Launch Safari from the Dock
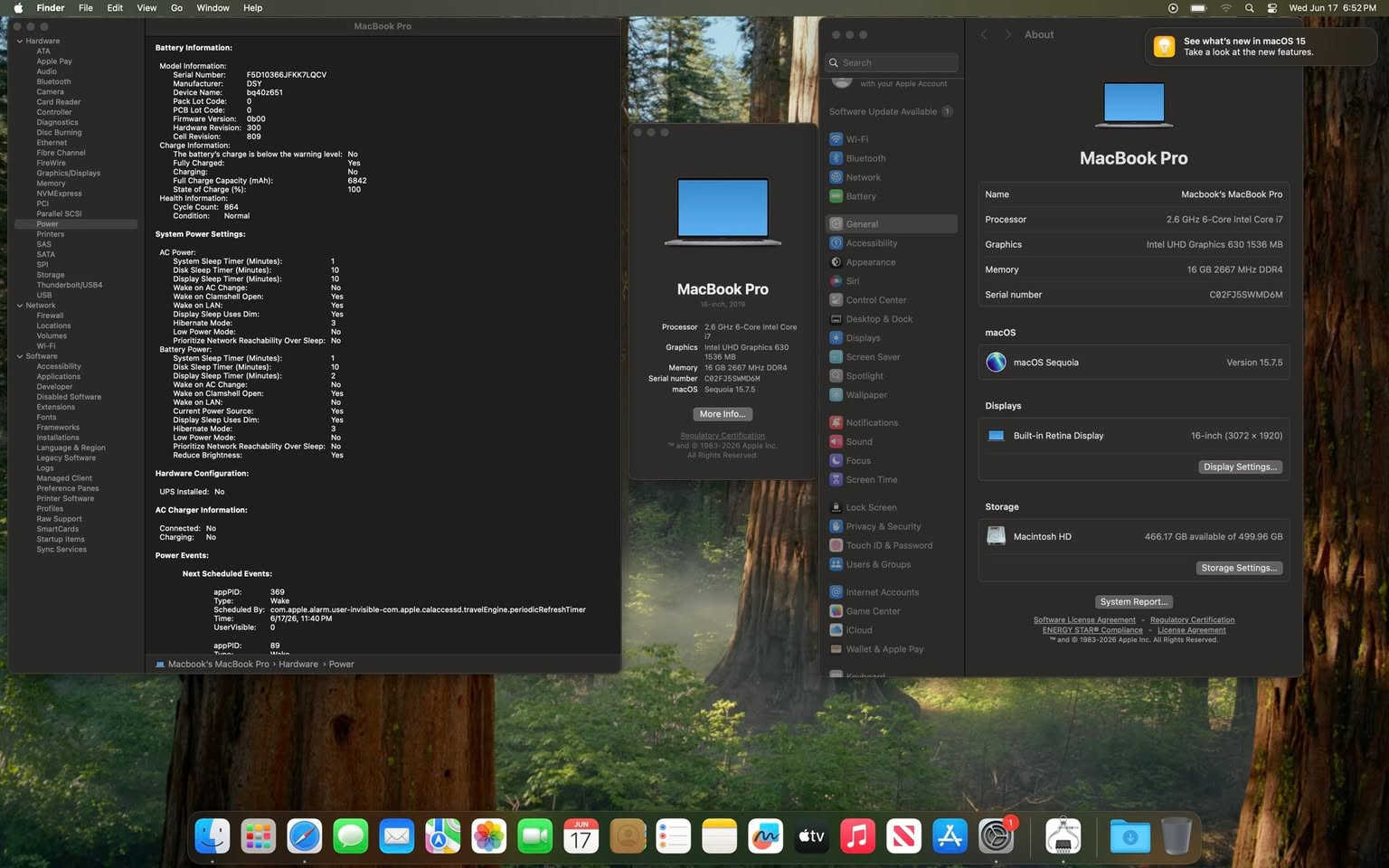Screen dimensions: 1389x868 click(305, 836)
